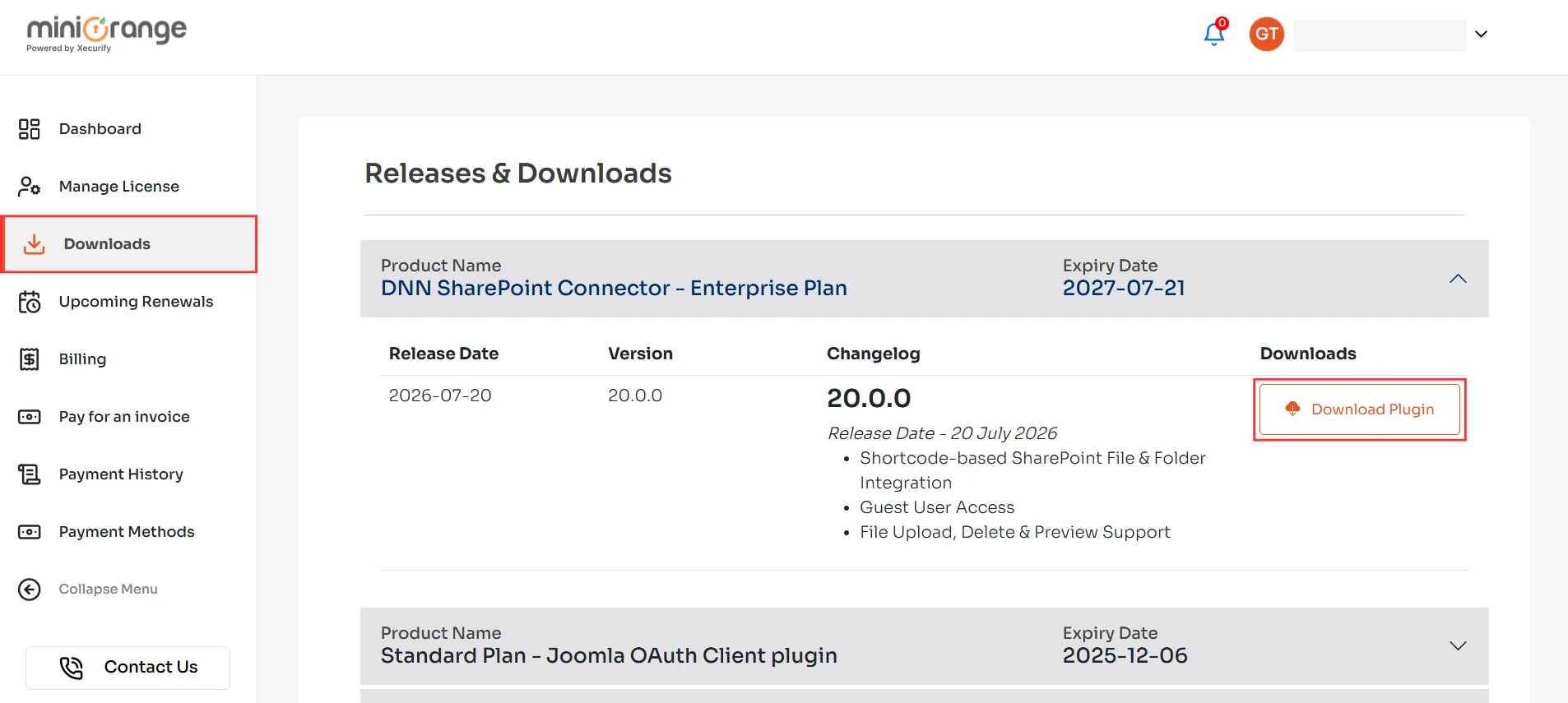Click expiry date 2027-07-21
The image size is (1568, 703).
[x=1124, y=288]
